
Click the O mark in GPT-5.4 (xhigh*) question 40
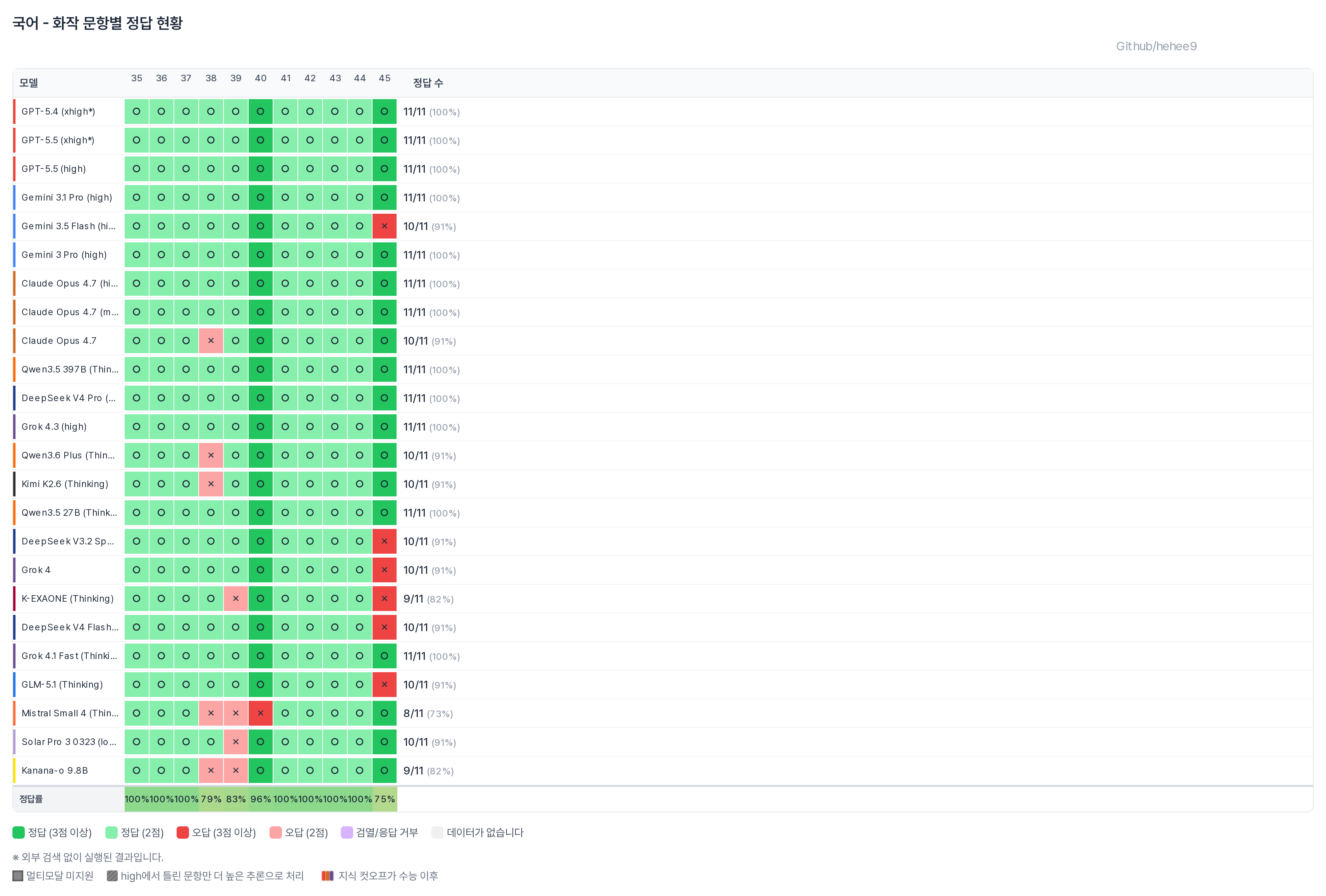click(261, 112)
